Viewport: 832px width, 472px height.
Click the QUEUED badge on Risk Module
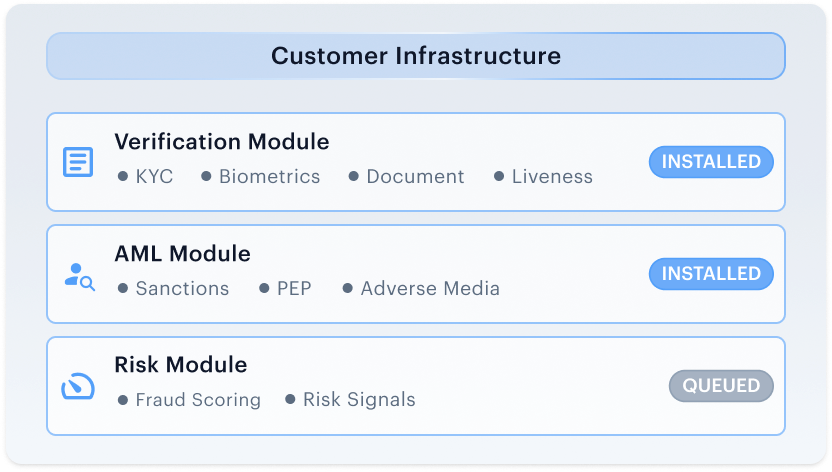tap(721, 386)
